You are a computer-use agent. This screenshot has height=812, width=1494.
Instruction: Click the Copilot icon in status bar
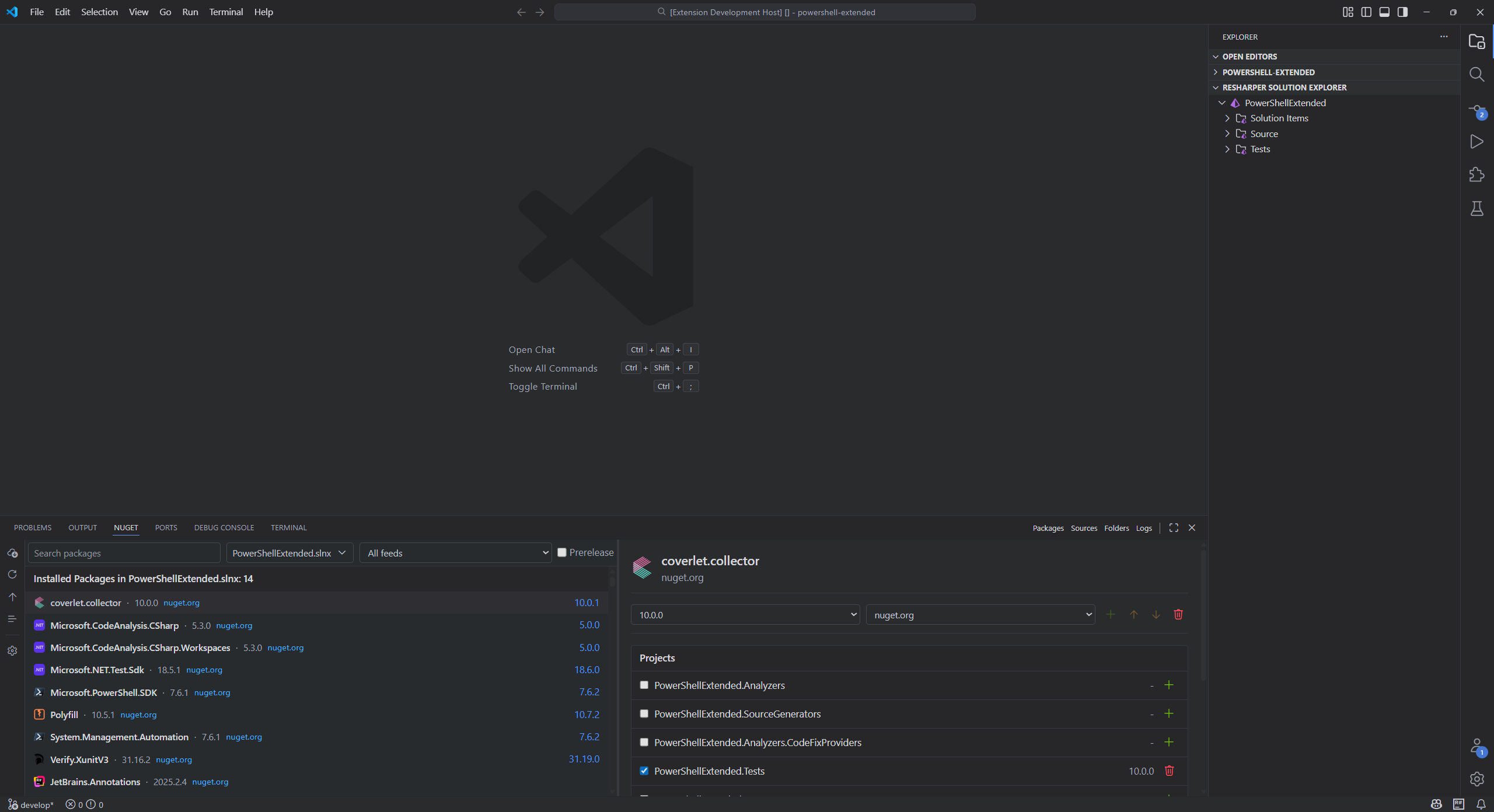click(1436, 804)
